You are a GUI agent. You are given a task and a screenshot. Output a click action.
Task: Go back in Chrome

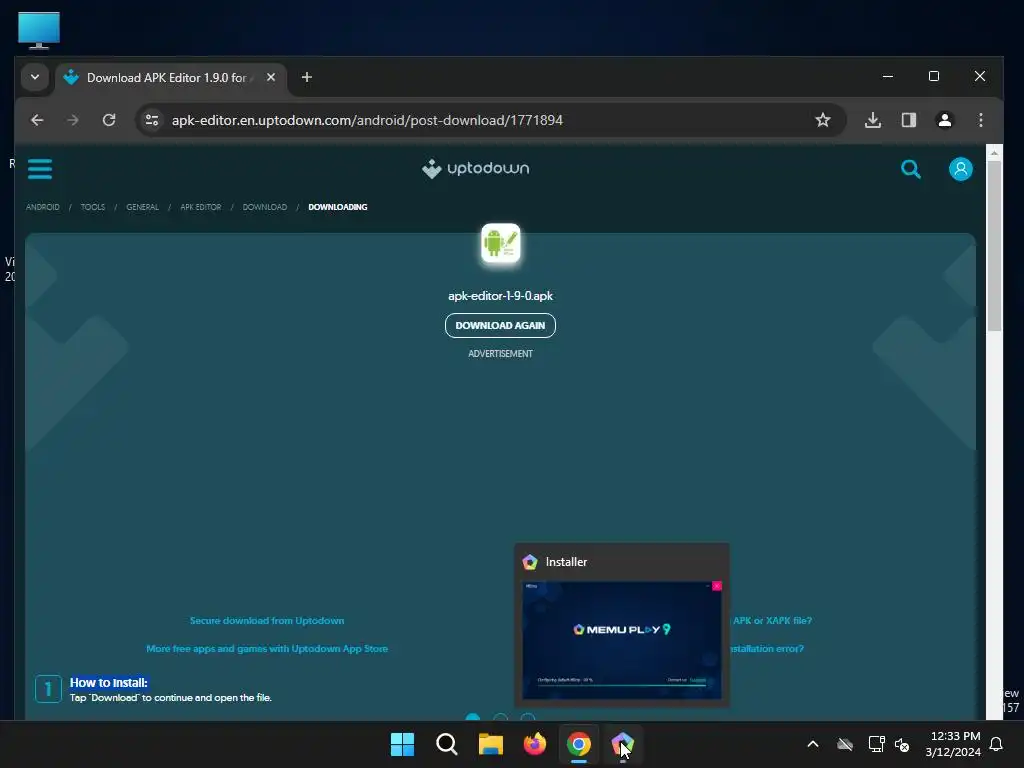[37, 120]
